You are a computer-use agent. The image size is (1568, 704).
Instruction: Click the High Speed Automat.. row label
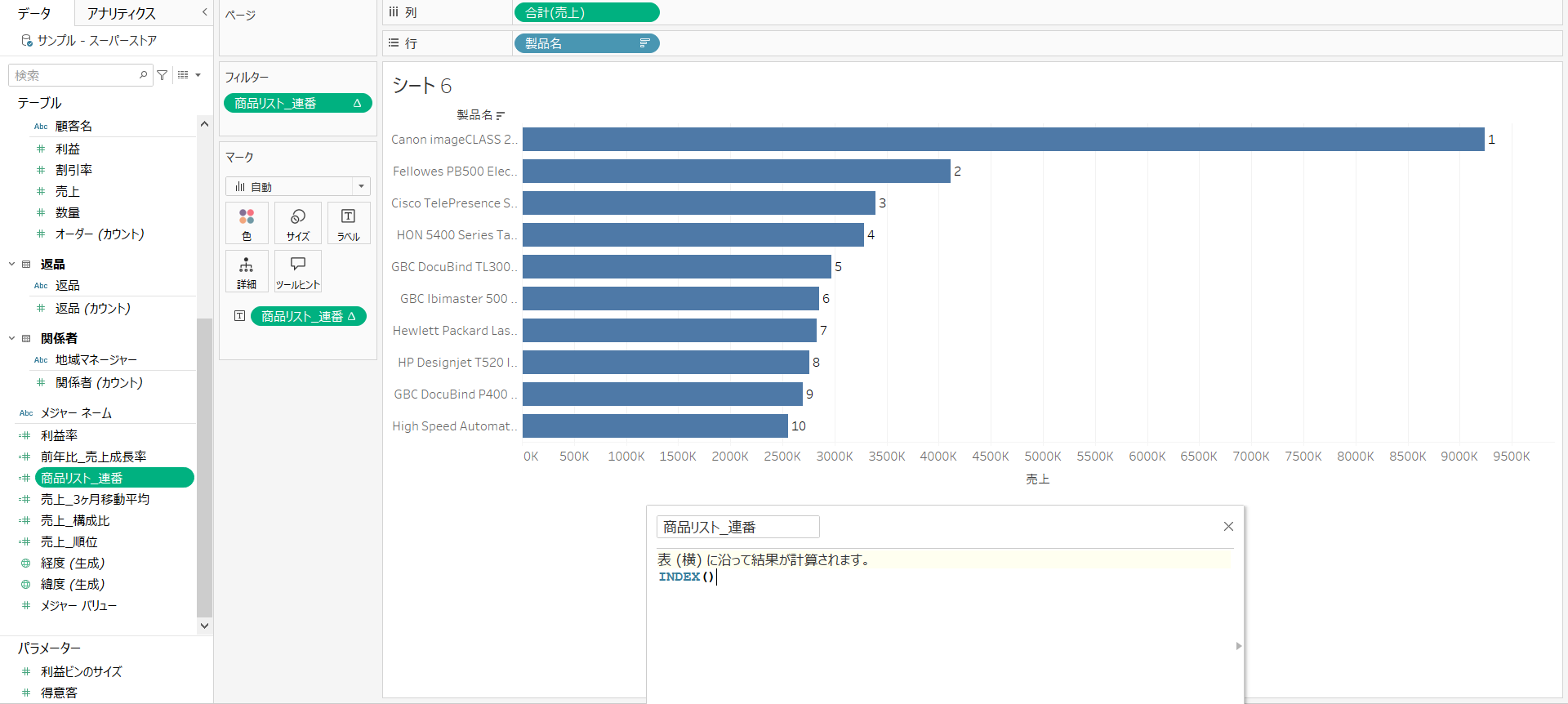click(455, 426)
